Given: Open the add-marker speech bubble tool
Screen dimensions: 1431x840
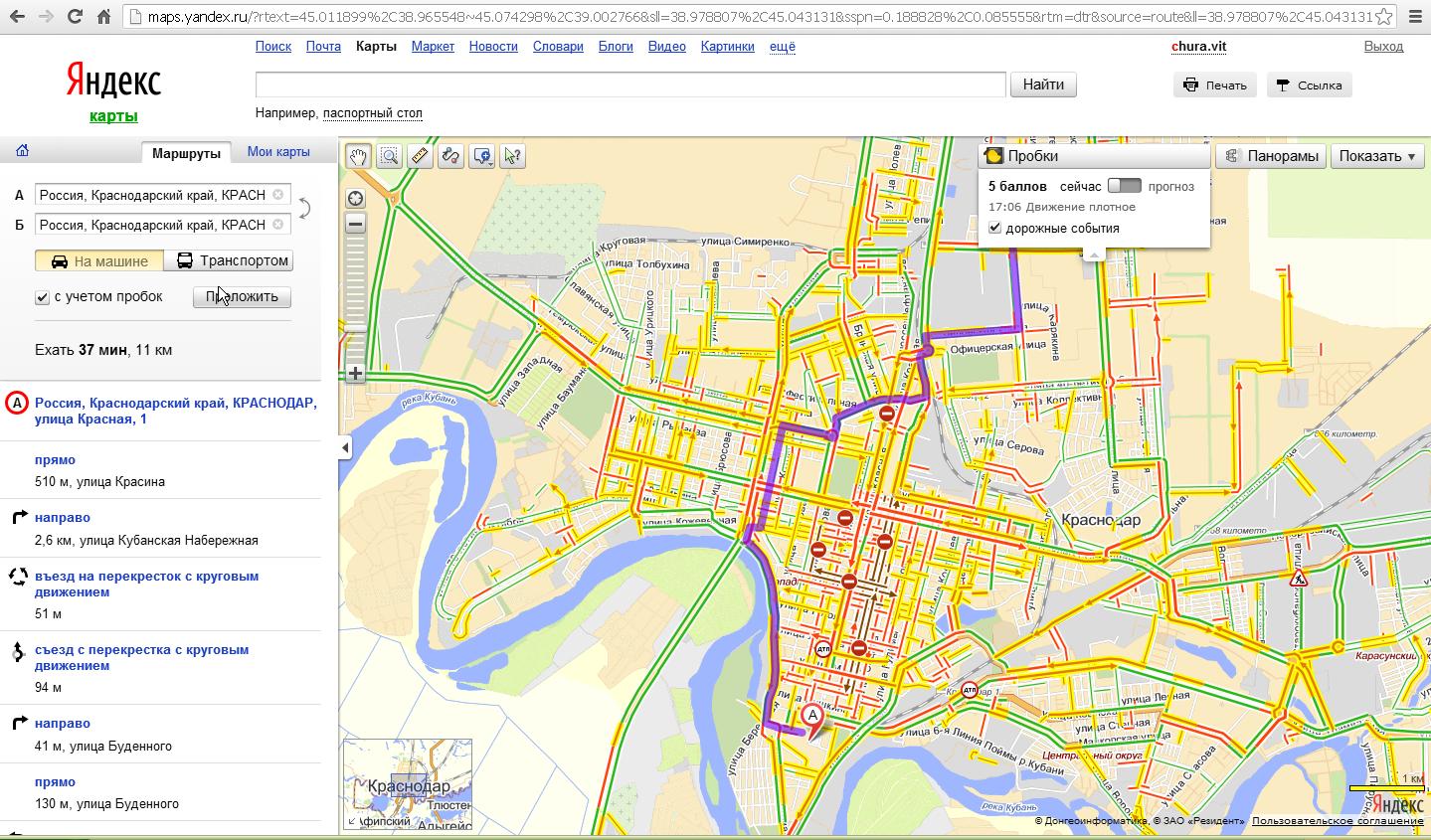Looking at the screenshot, I should click(x=482, y=156).
